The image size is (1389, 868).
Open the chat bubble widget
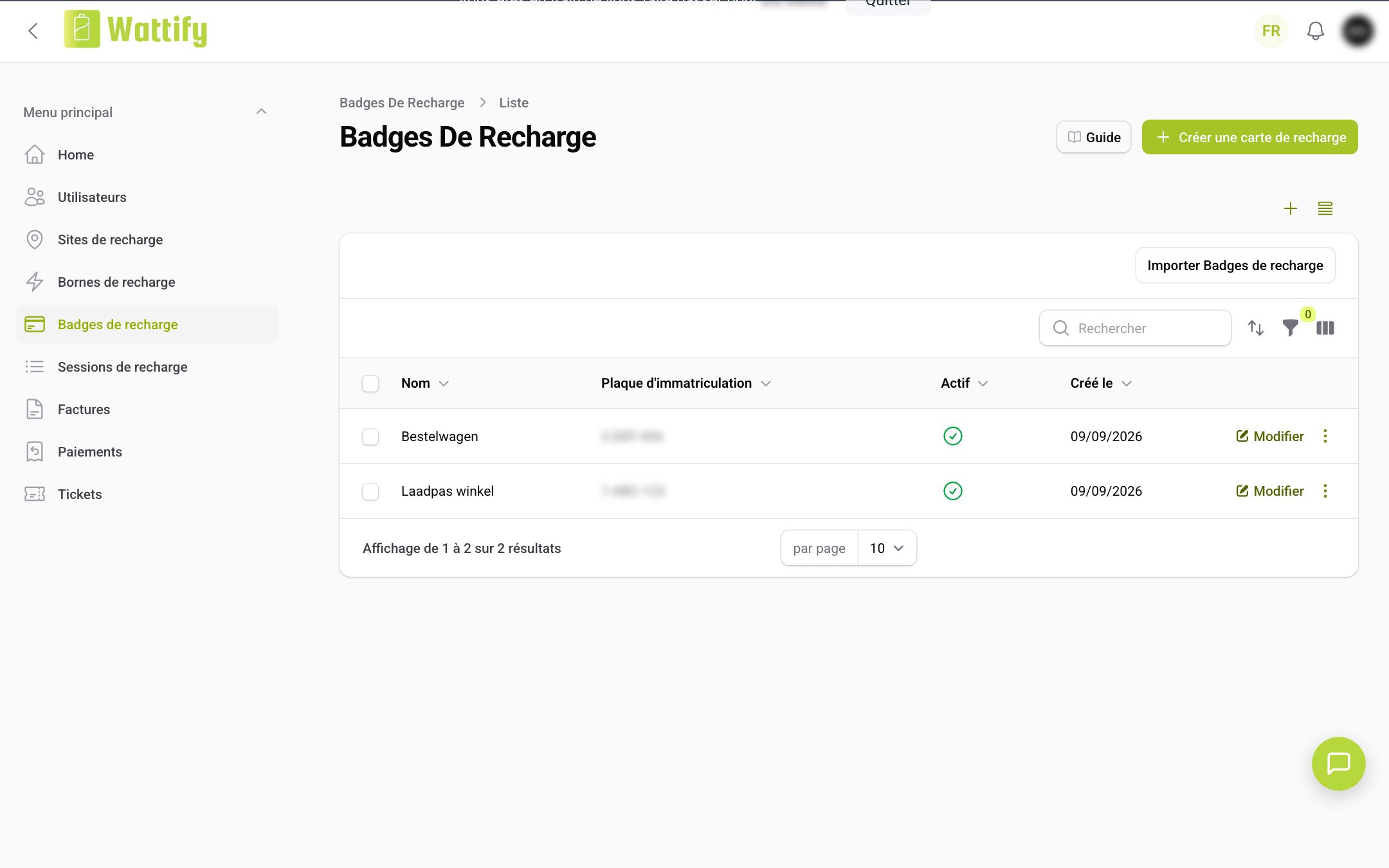(x=1338, y=763)
